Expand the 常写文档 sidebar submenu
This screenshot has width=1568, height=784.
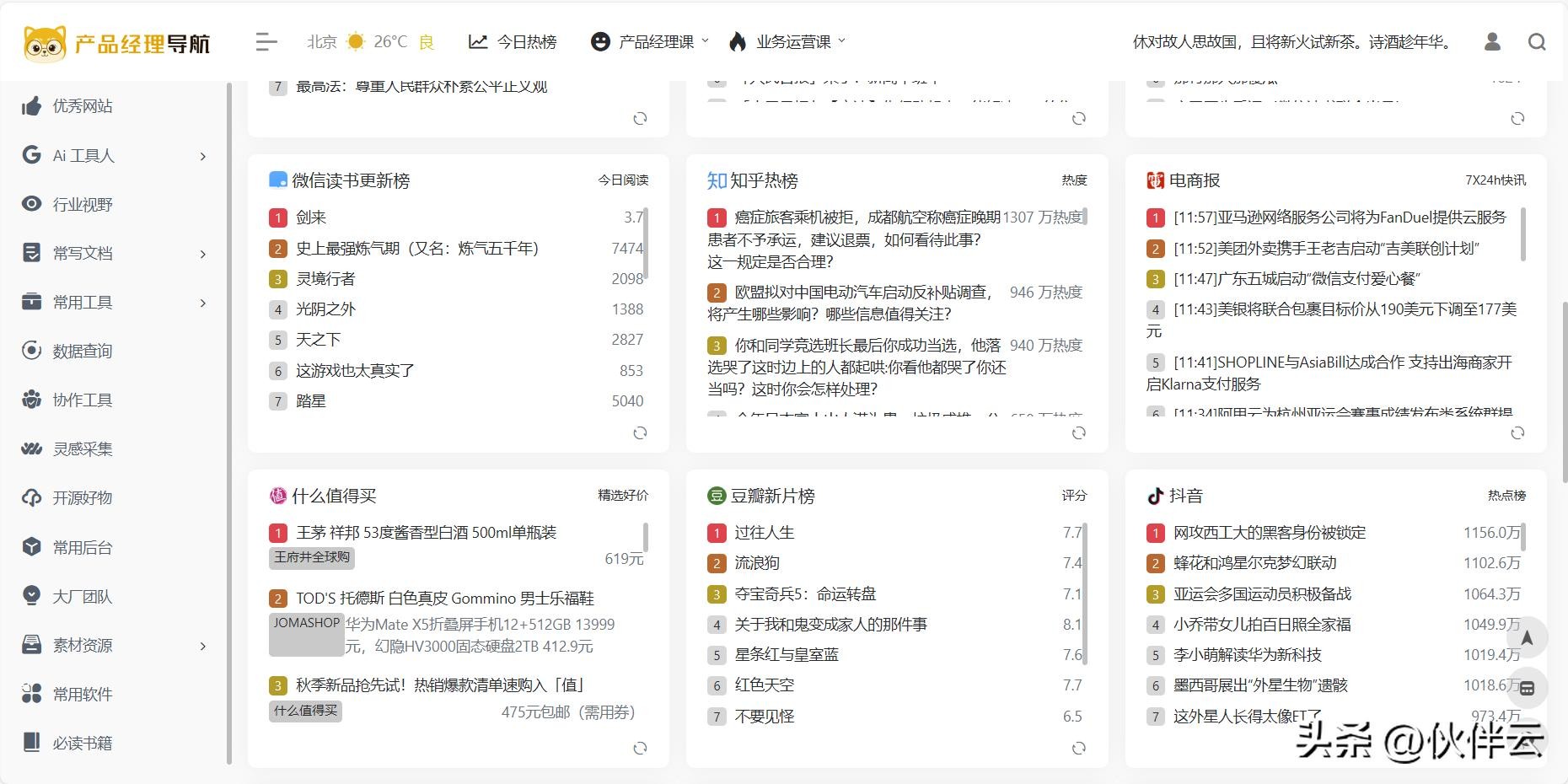tap(202, 254)
